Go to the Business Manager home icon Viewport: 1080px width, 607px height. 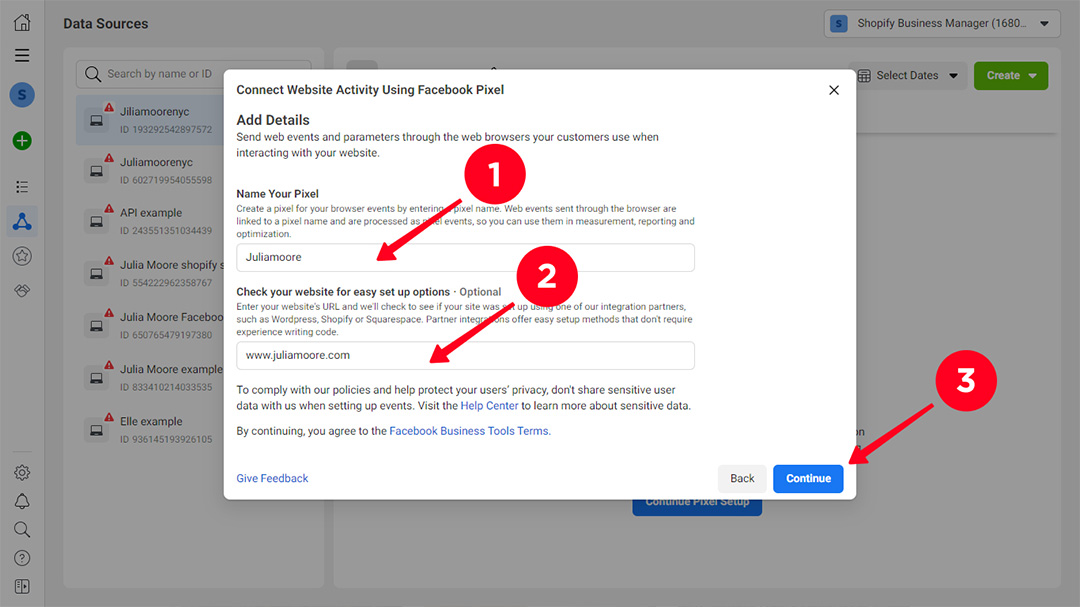point(22,23)
